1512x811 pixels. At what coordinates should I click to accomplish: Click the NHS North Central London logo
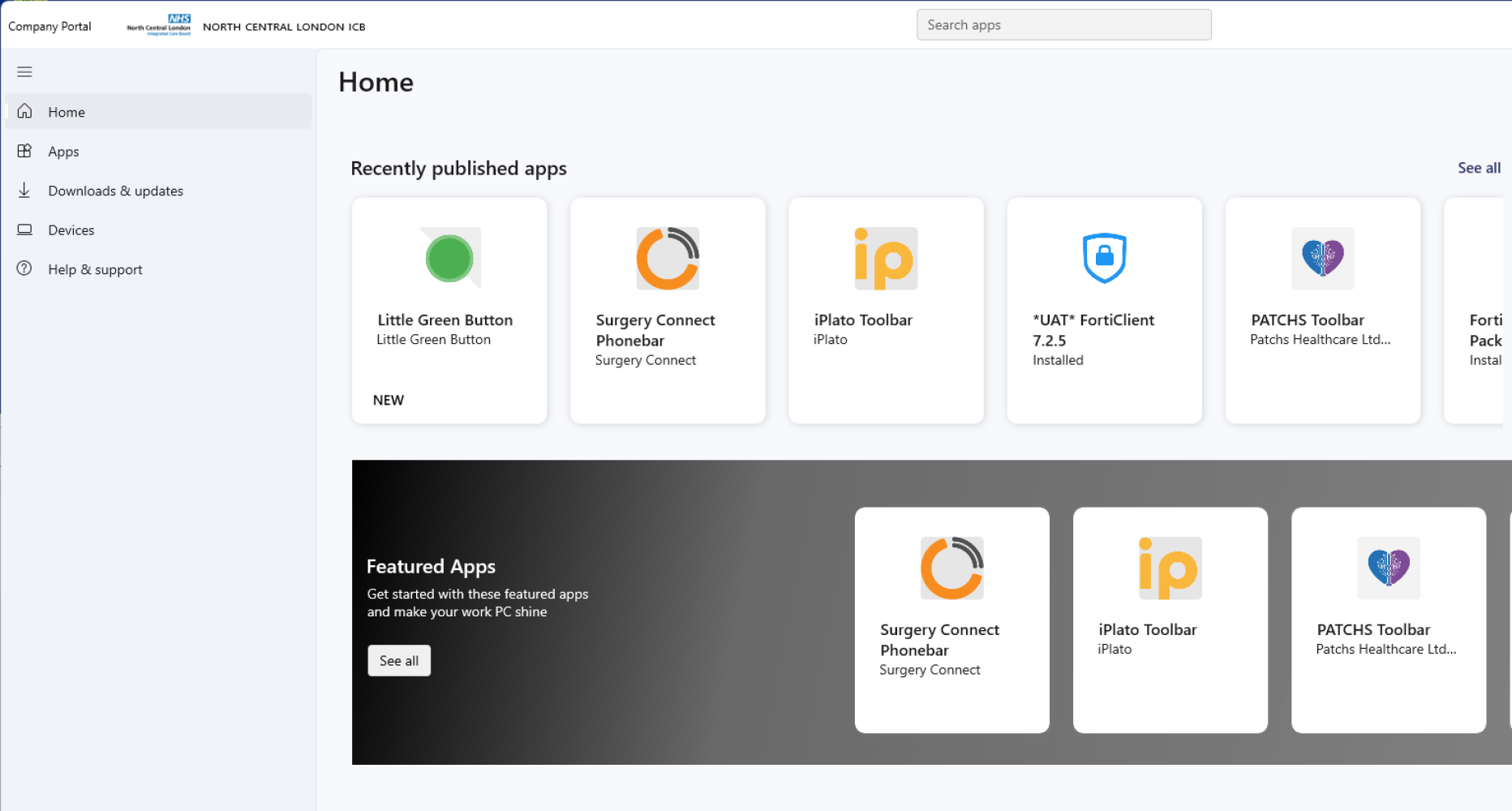coord(159,25)
